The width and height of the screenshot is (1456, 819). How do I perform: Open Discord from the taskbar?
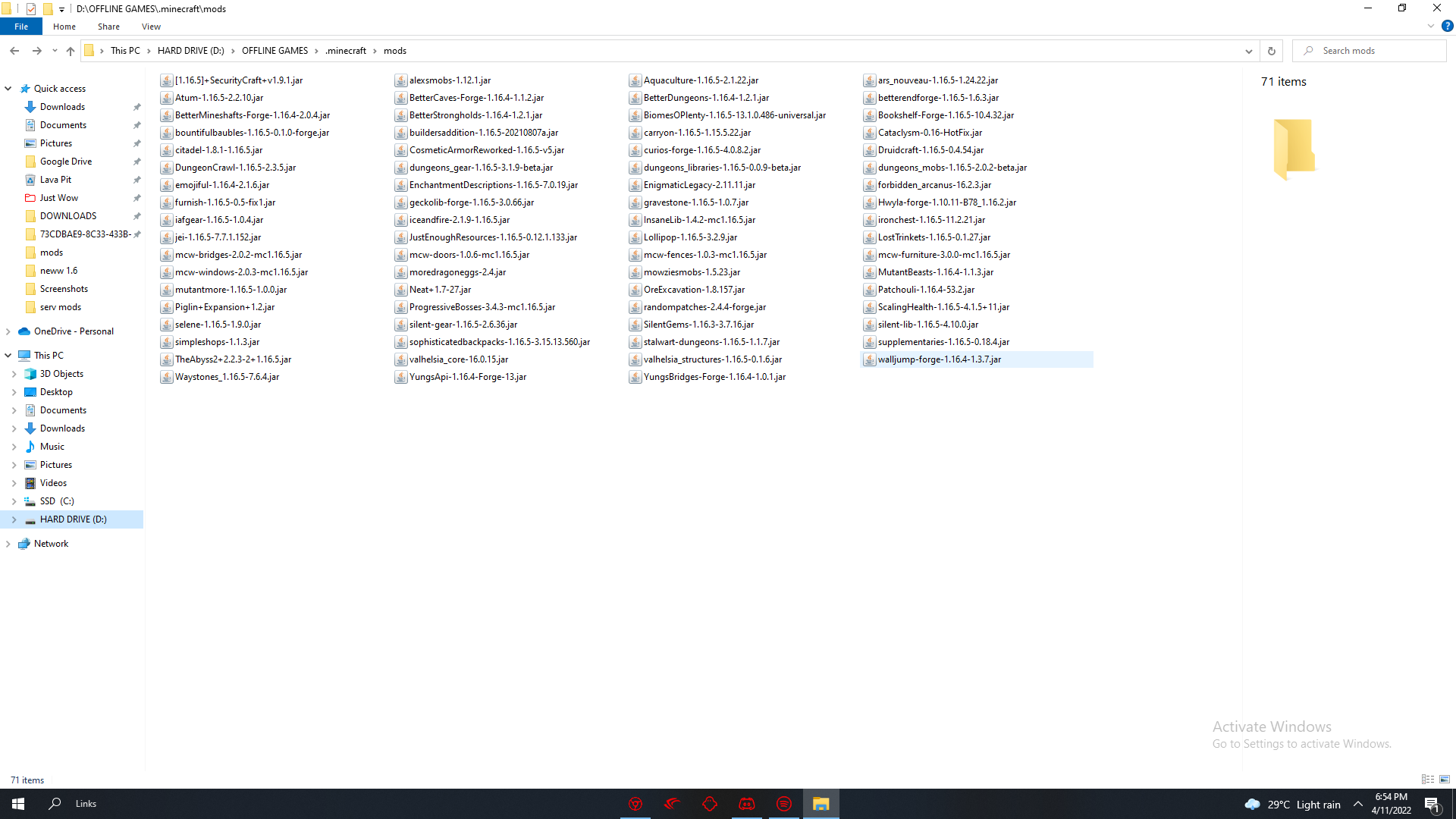click(747, 804)
